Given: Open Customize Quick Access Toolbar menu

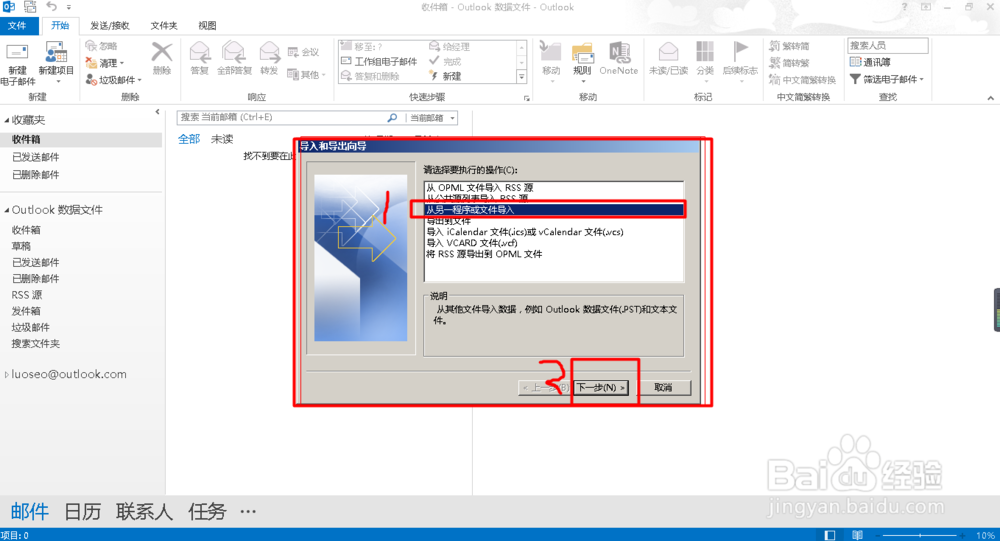Looking at the screenshot, I should pos(69,7).
